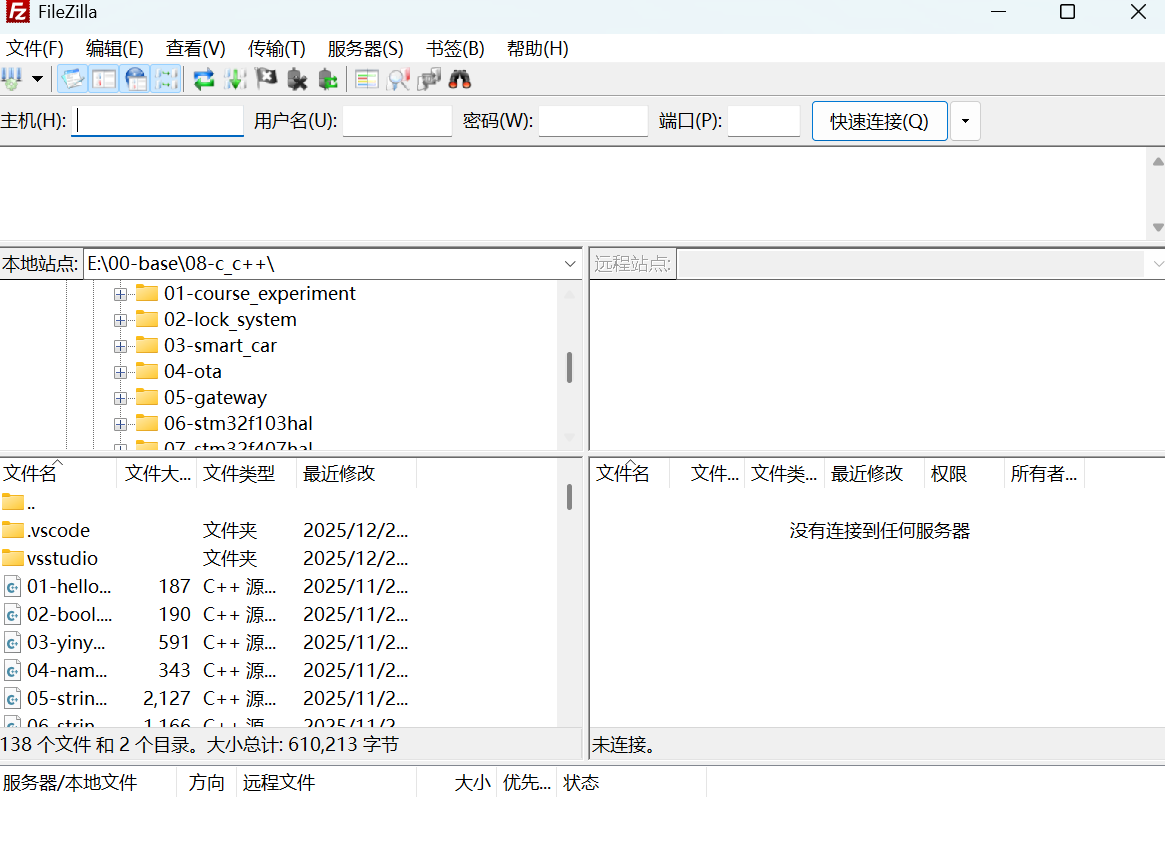Select the 06-stm32f103hal folder icon
The width and height of the screenshot is (1165, 848).
click(147, 423)
